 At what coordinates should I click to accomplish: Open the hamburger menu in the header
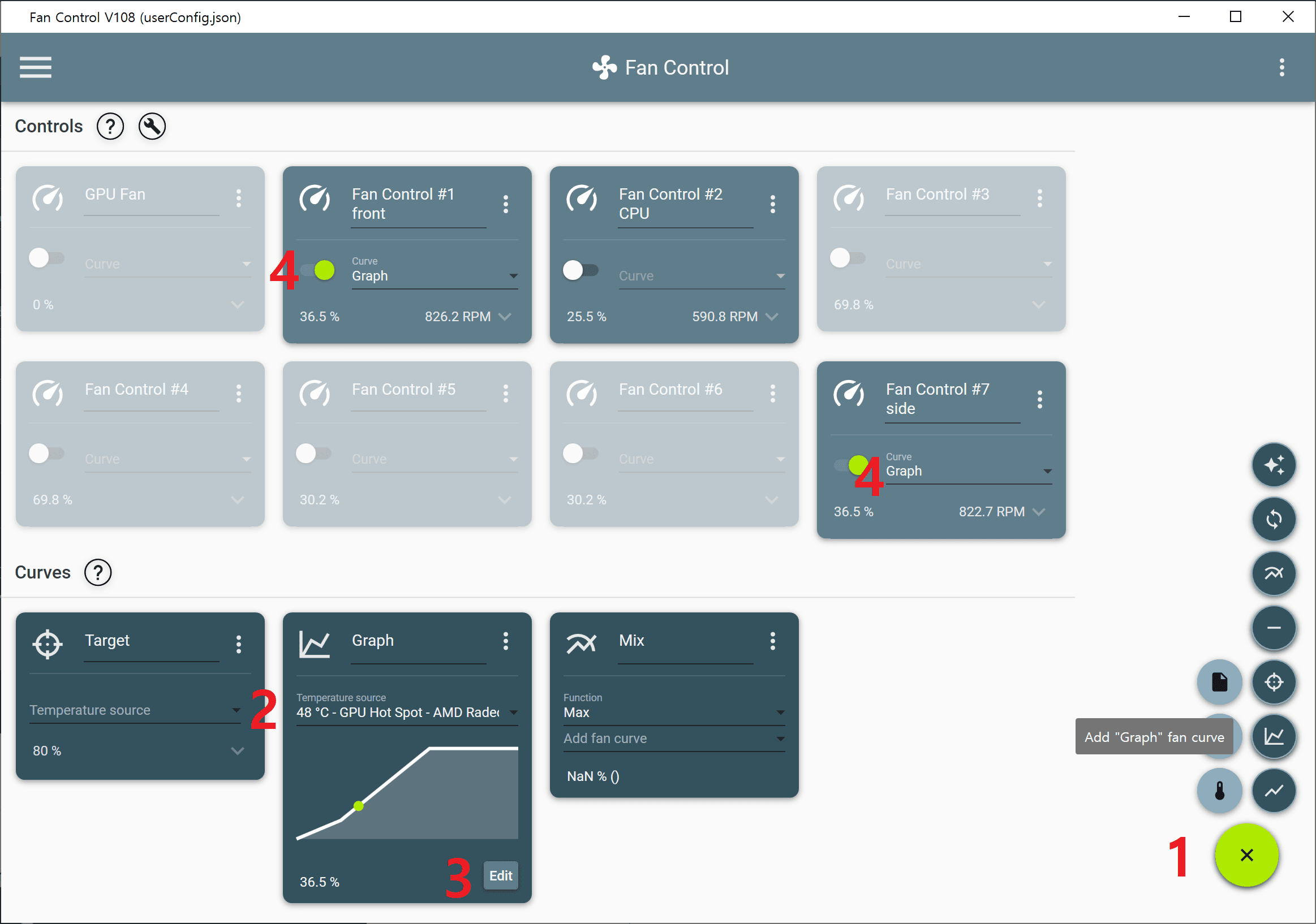(36, 68)
